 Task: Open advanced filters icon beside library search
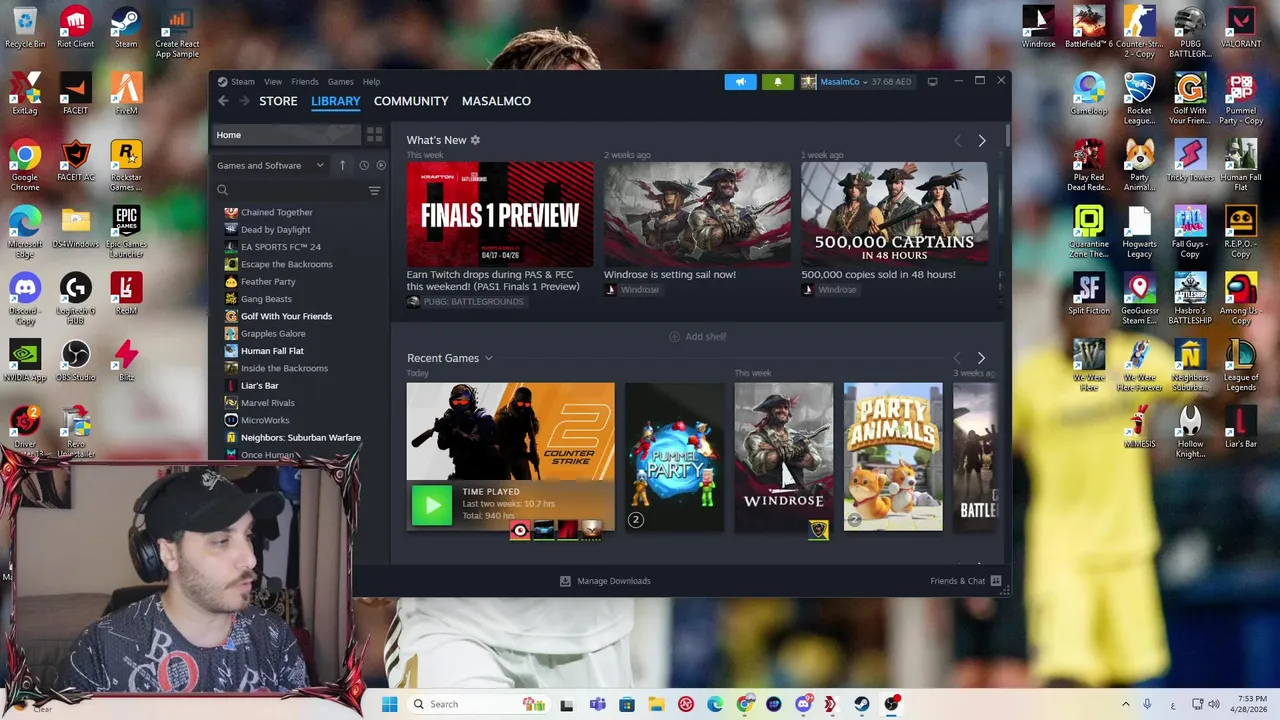coord(374,190)
